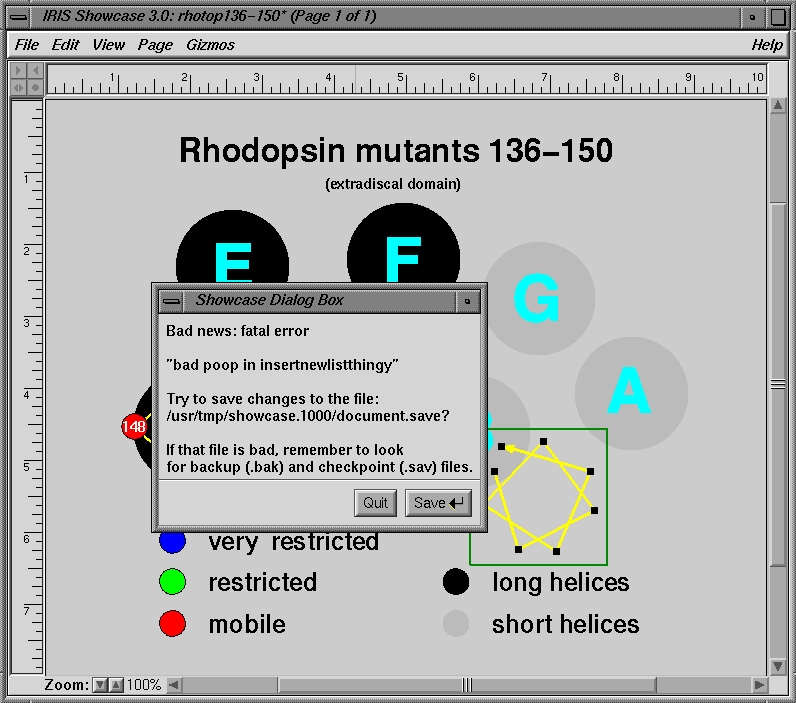This screenshot has width=796, height=703.
Task: Click the main window maximize square button
Action: coord(778,17)
